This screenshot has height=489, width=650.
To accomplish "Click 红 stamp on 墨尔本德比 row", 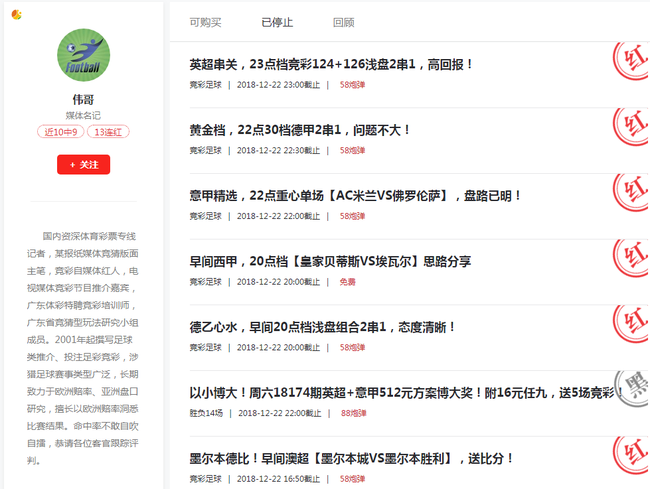I will 631,455.
